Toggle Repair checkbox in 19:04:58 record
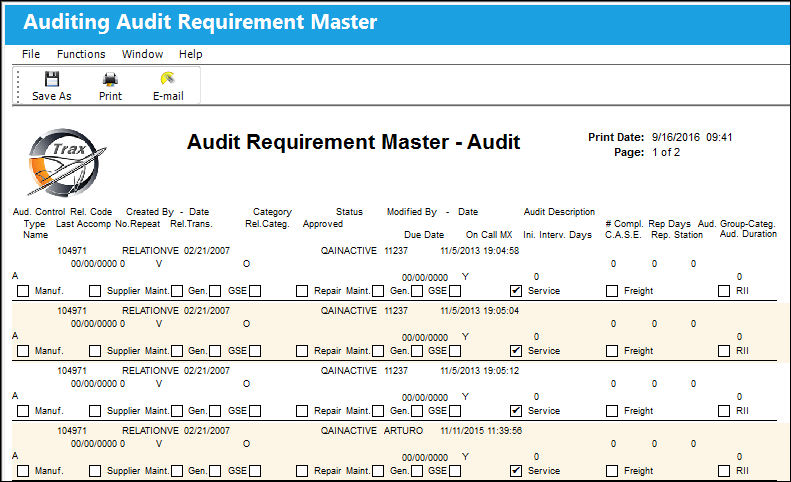Image resolution: width=791 pixels, height=482 pixels. pyautogui.click(x=302, y=291)
